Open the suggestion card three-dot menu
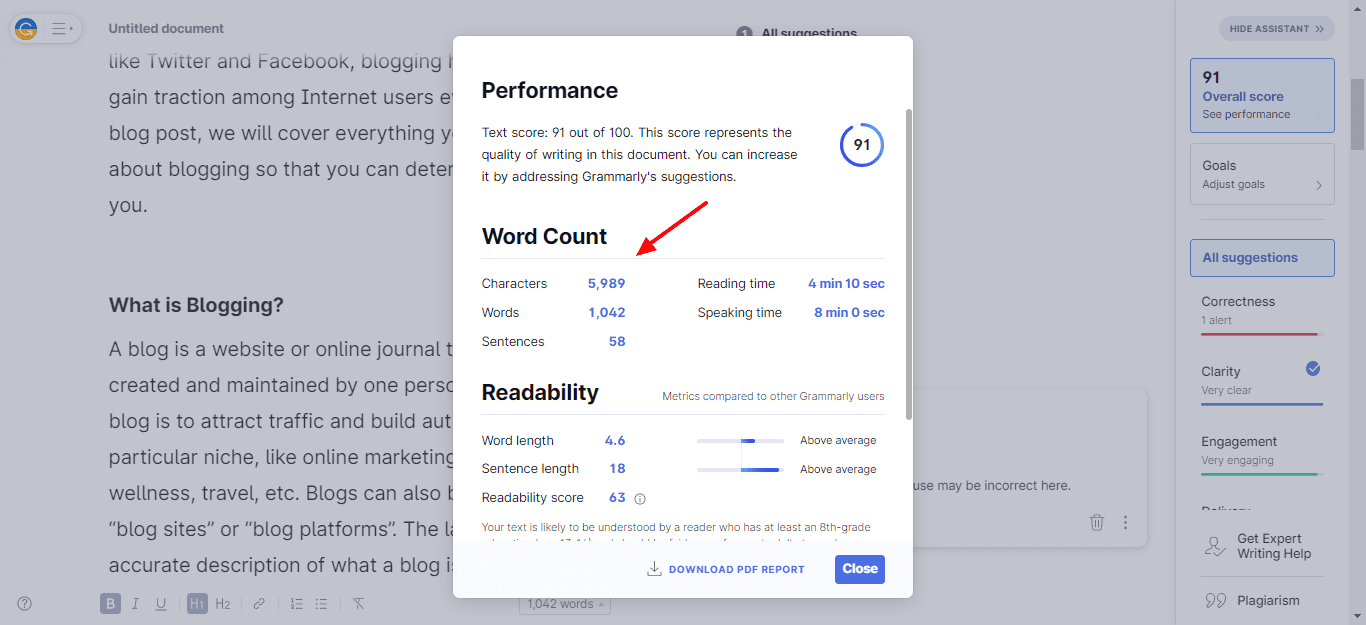The image size is (1366, 625). click(1125, 522)
